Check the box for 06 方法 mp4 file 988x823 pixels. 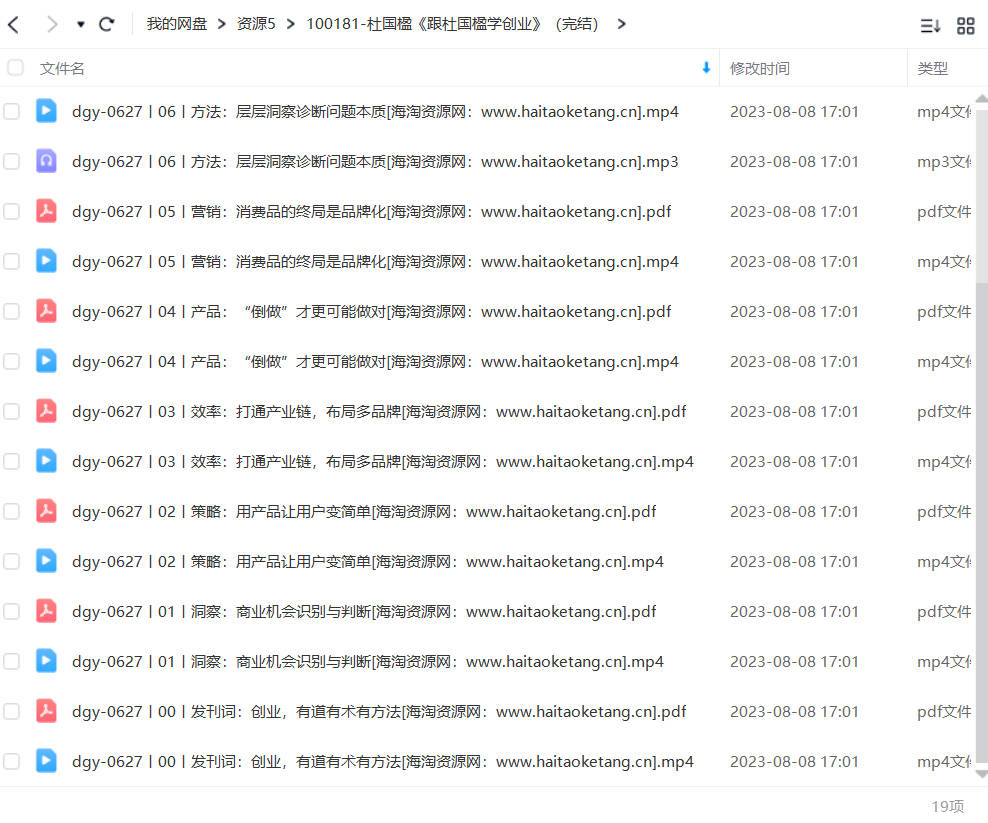pyautogui.click(x=11, y=112)
